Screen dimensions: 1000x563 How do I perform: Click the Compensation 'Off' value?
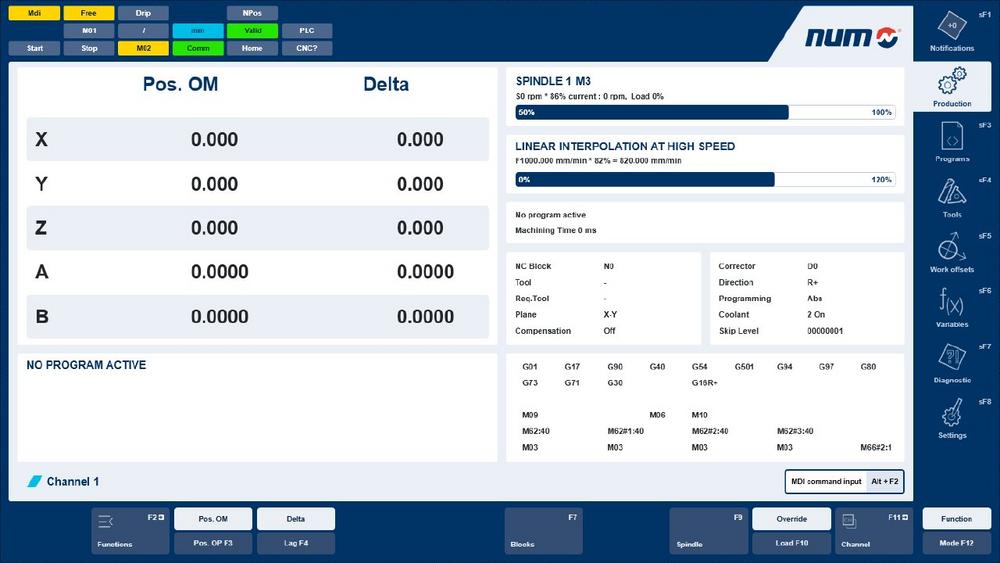[609, 331]
